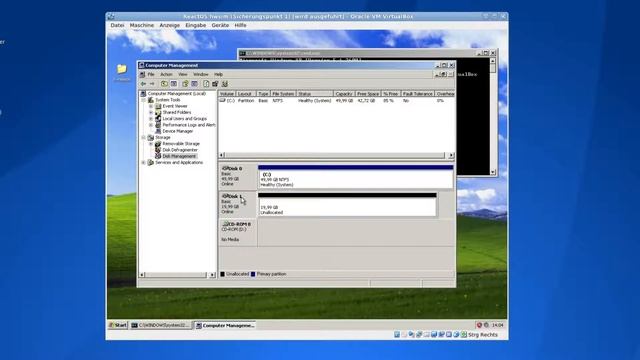Click the Fault Tolerance column header
This screenshot has width=640, height=360.
coord(418,94)
